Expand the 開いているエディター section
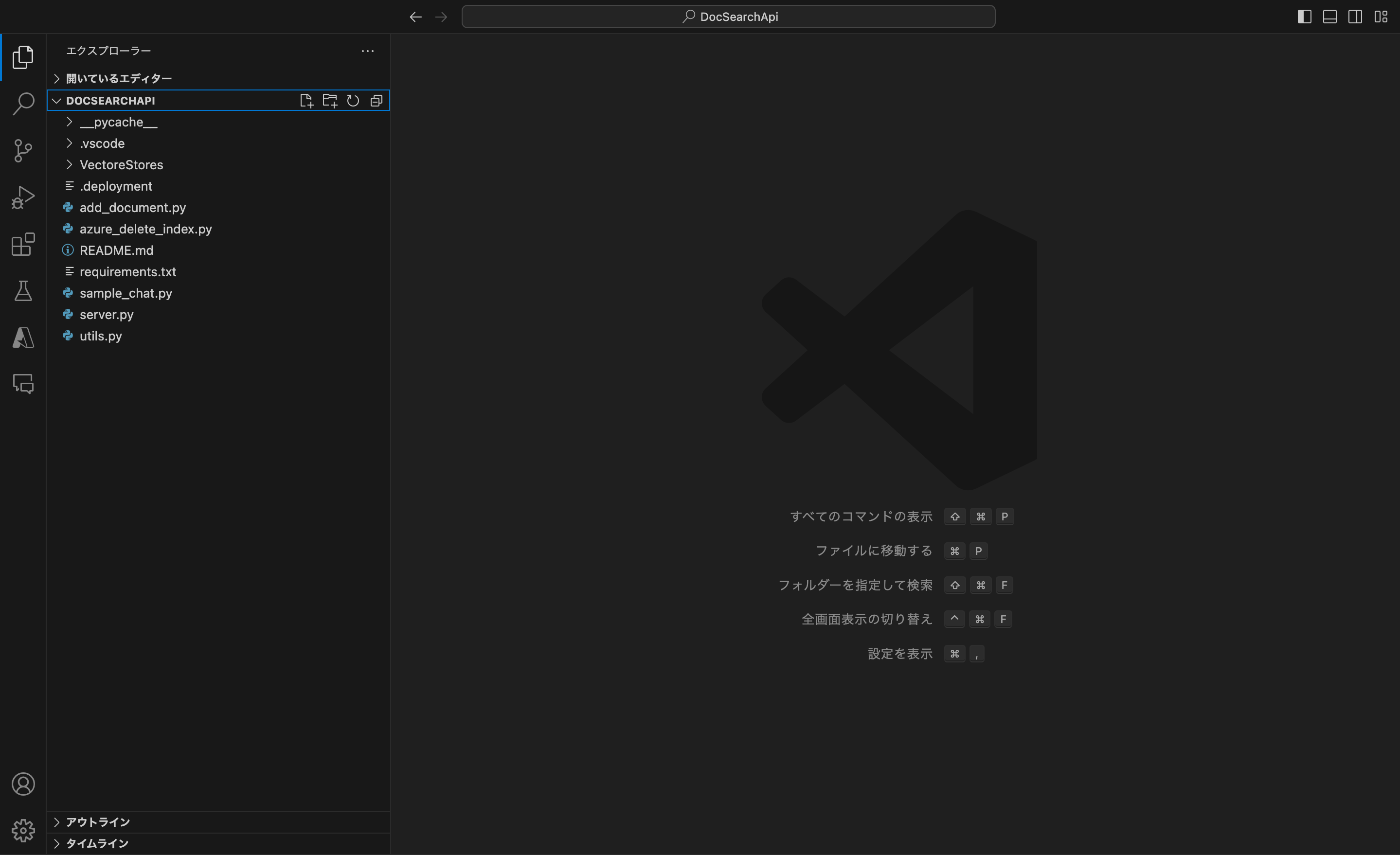1400x855 pixels. point(218,78)
